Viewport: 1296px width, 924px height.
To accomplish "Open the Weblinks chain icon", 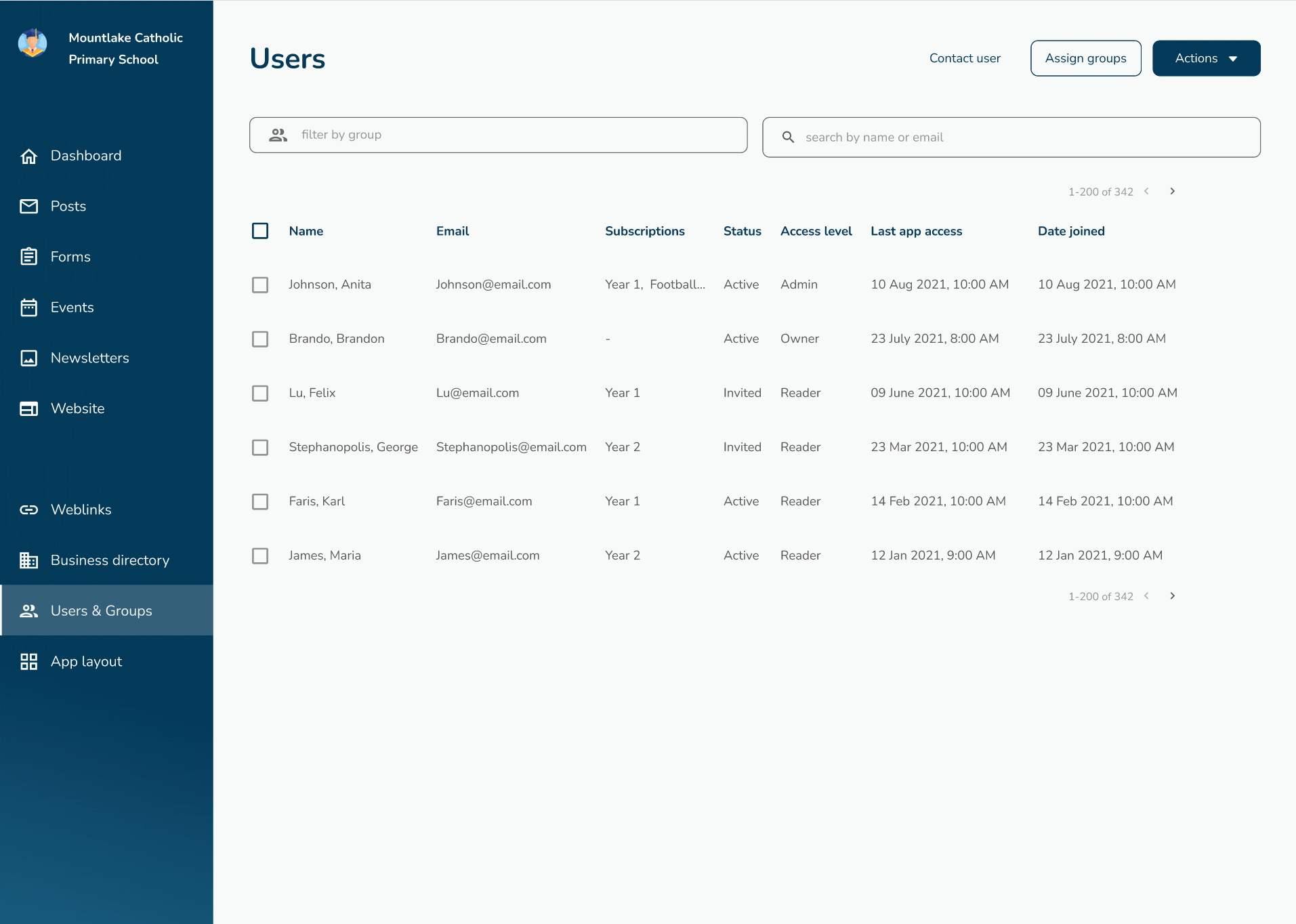I will click(29, 509).
